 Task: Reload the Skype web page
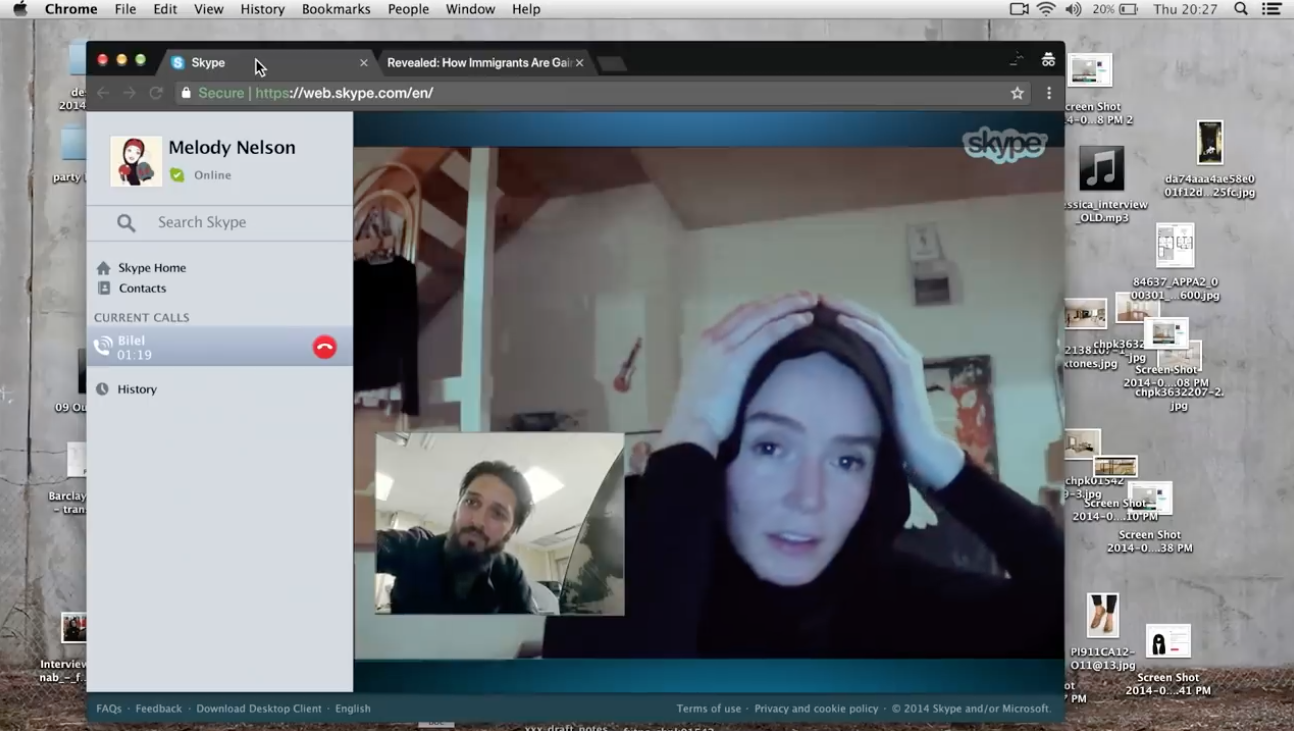[156, 93]
